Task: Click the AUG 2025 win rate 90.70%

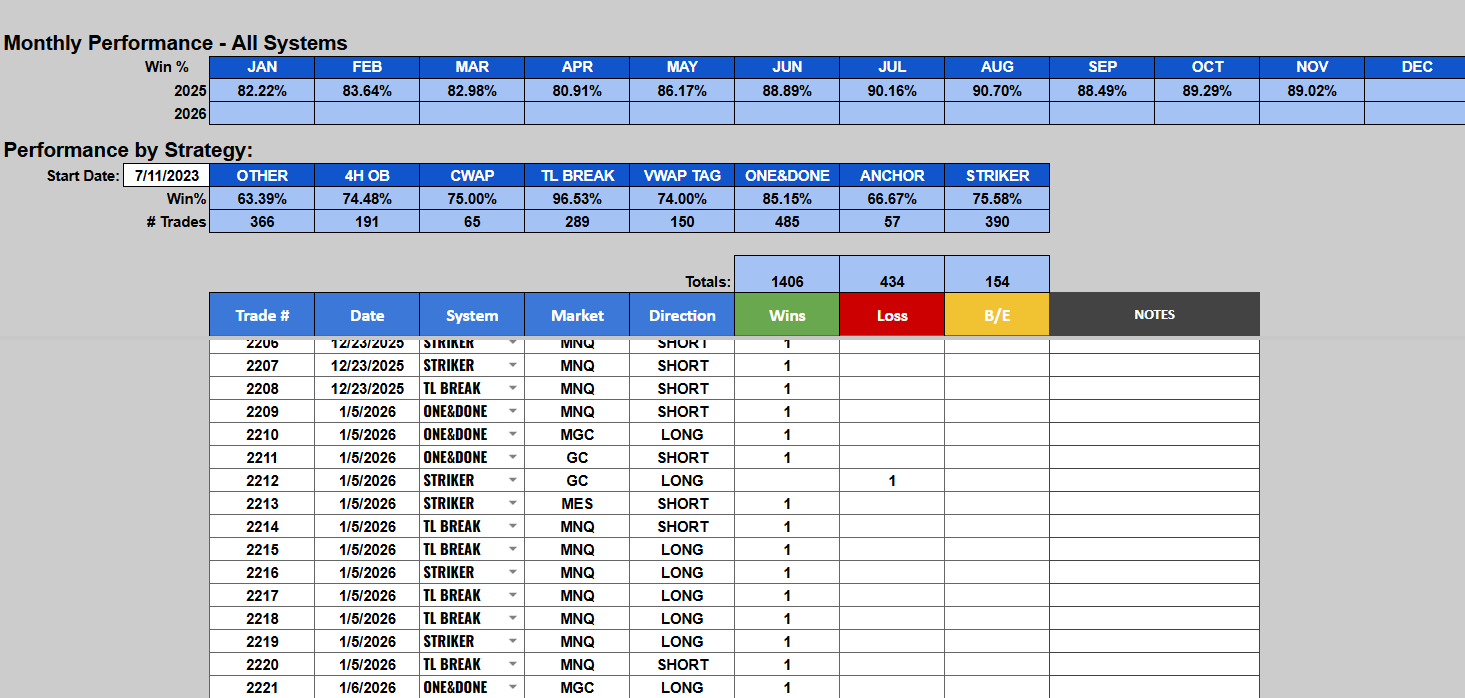Action: click(x=997, y=90)
